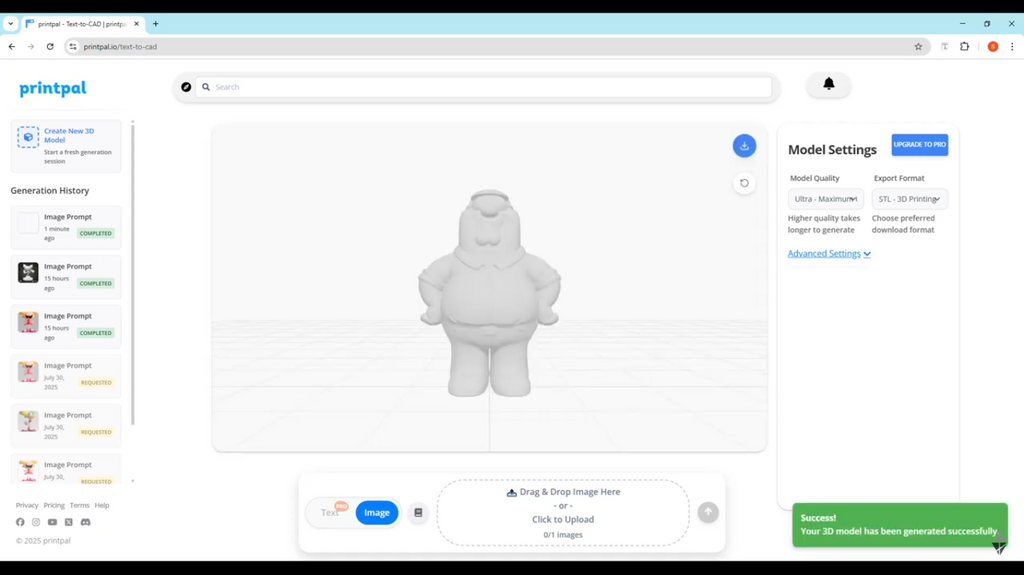The height and width of the screenshot is (575, 1024).
Task: Click the drag and drop upload area
Action: click(x=563, y=513)
